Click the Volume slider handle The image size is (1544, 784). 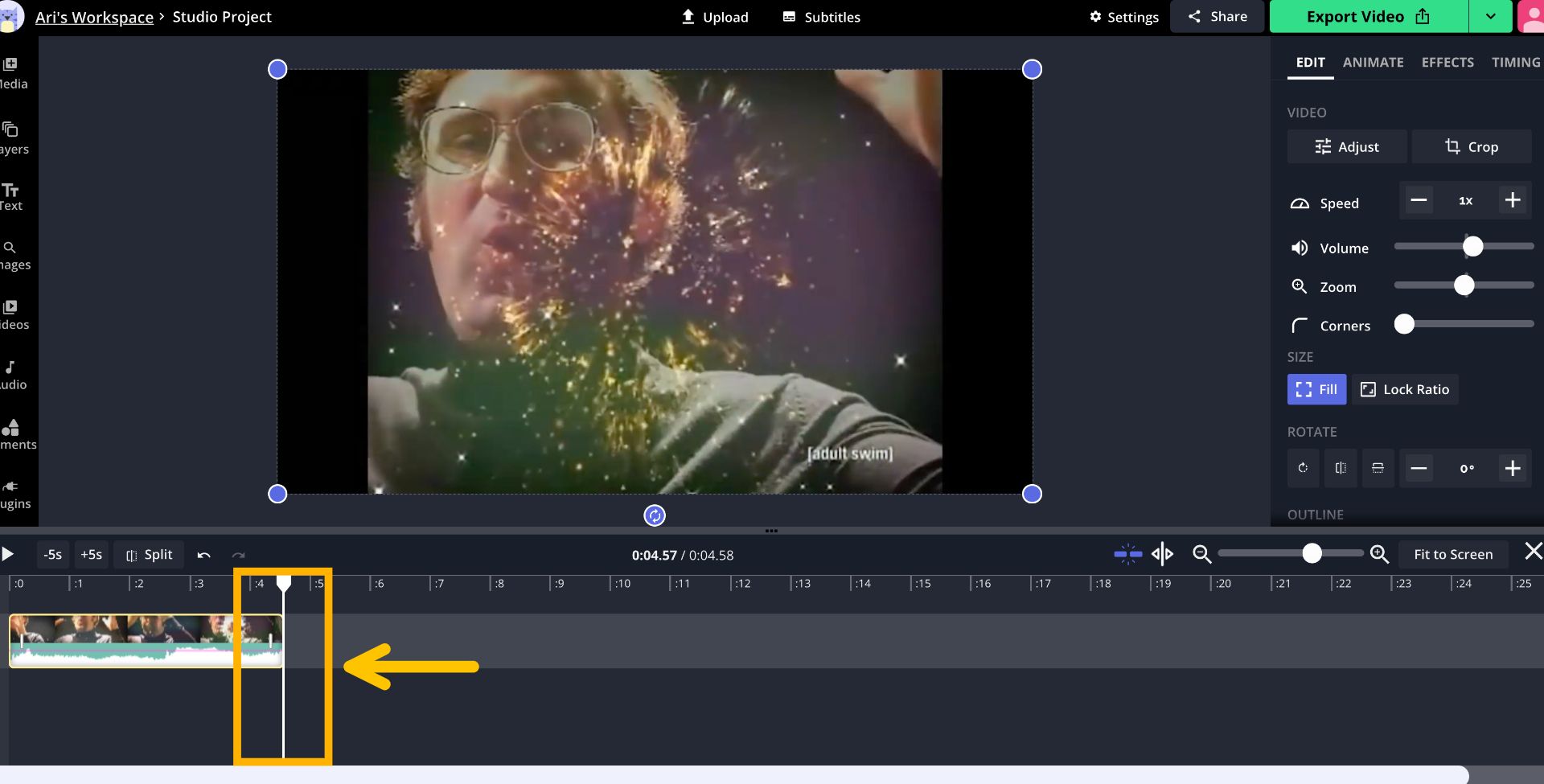coord(1472,247)
